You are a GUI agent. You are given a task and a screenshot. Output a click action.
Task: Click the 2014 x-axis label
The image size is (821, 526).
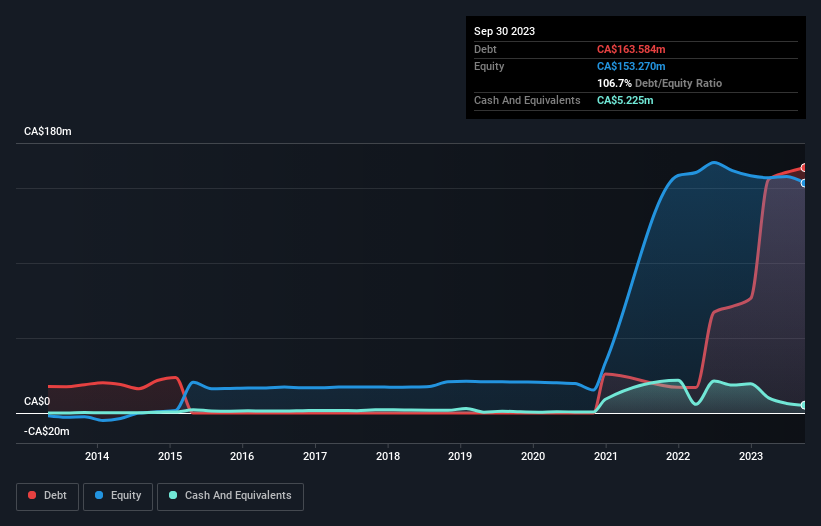click(x=97, y=456)
